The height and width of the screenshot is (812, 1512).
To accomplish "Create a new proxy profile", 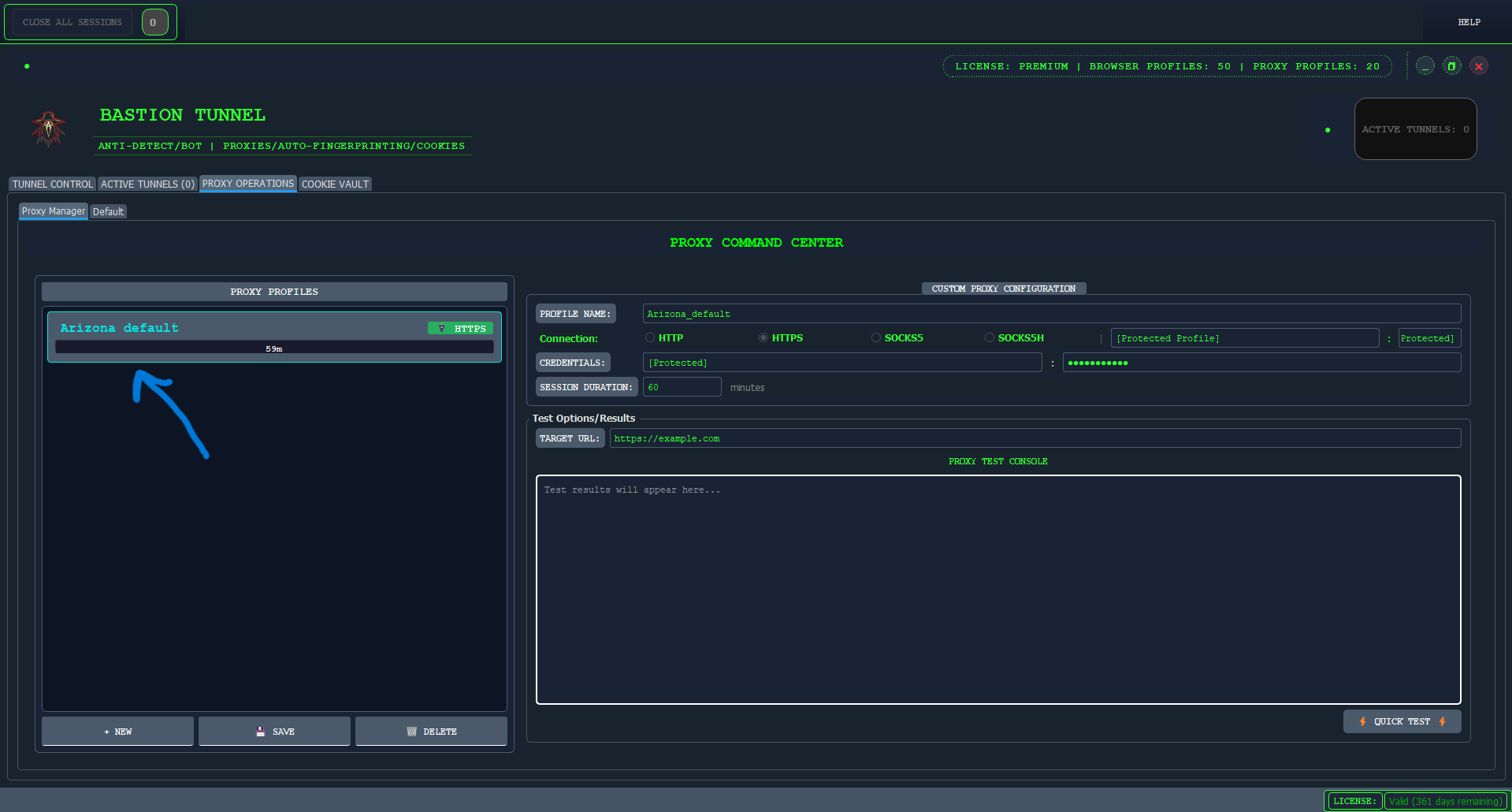I will click(x=117, y=731).
